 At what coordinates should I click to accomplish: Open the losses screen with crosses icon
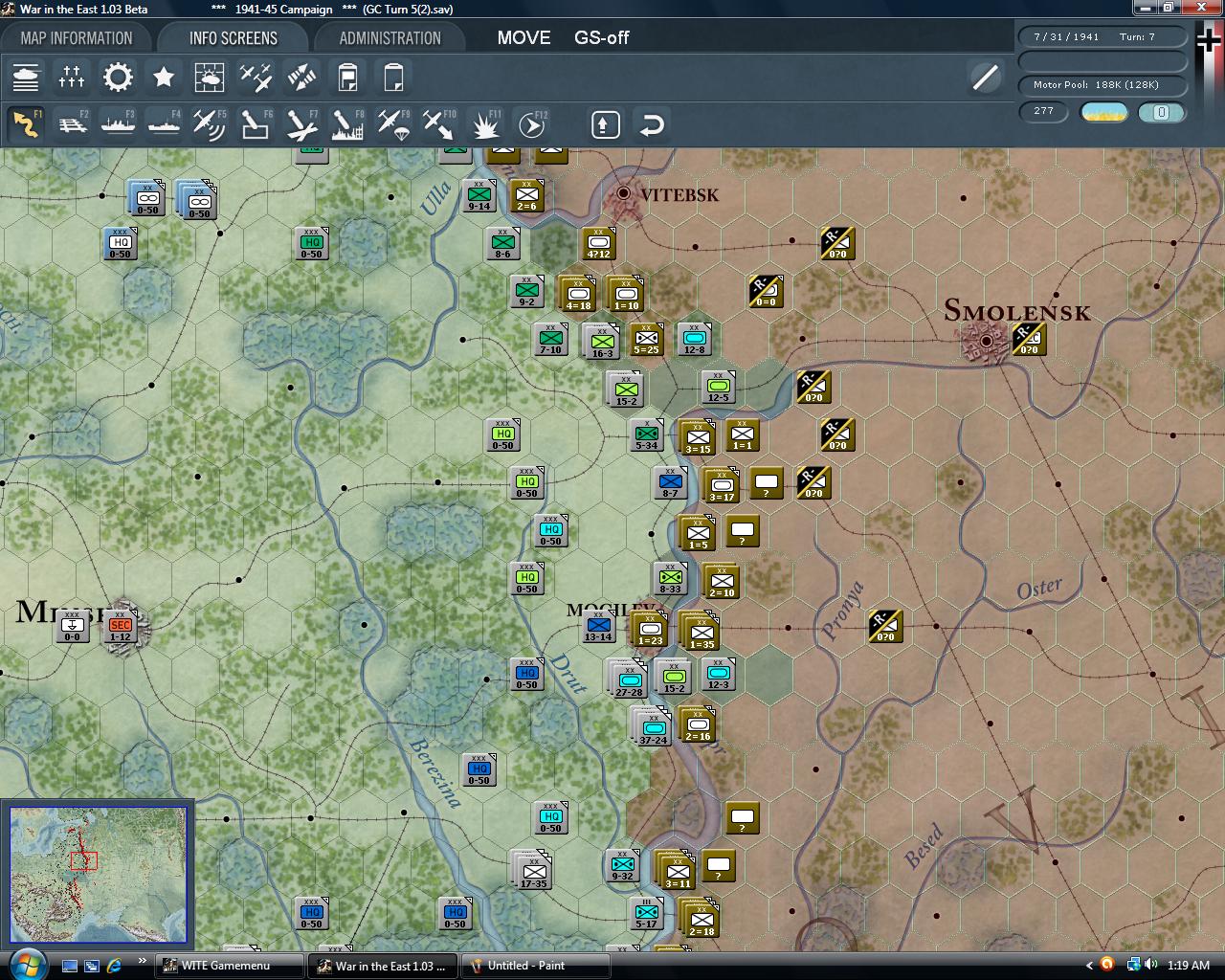[72, 78]
